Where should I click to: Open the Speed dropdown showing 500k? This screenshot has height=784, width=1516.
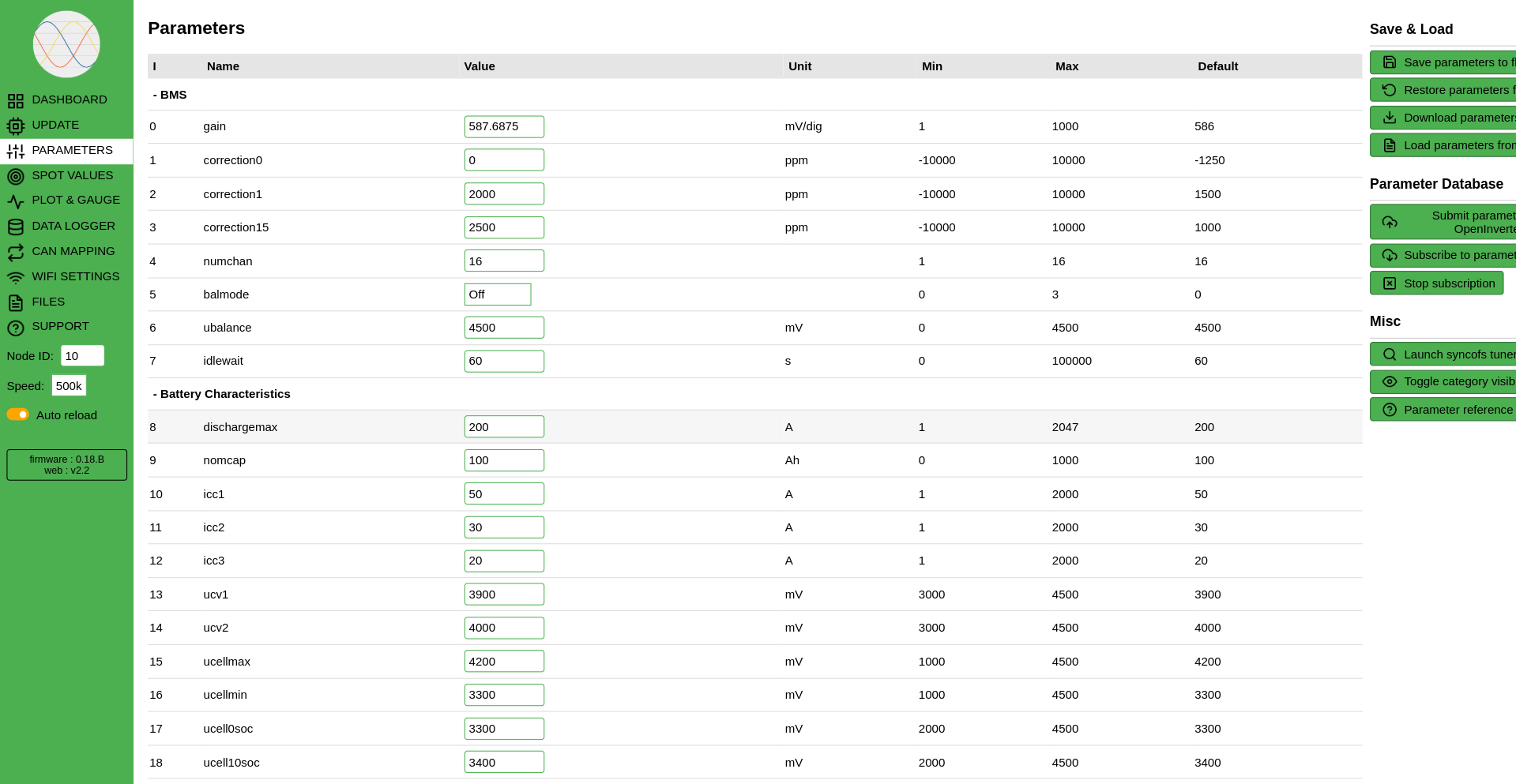coord(69,386)
